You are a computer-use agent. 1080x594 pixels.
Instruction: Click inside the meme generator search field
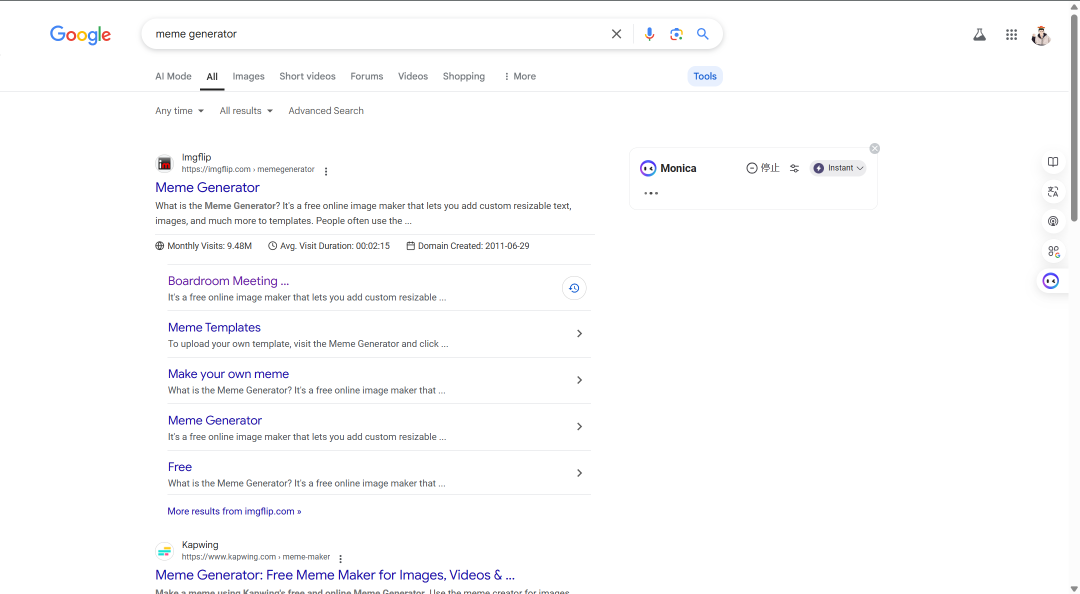coord(379,34)
